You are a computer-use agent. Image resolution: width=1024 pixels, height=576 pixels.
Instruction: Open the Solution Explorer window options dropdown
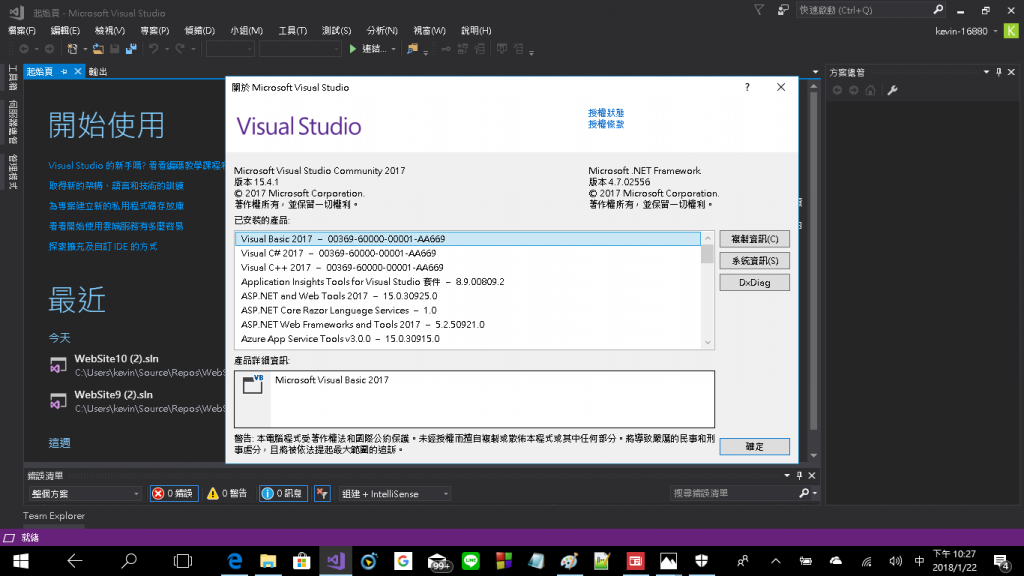coord(986,72)
